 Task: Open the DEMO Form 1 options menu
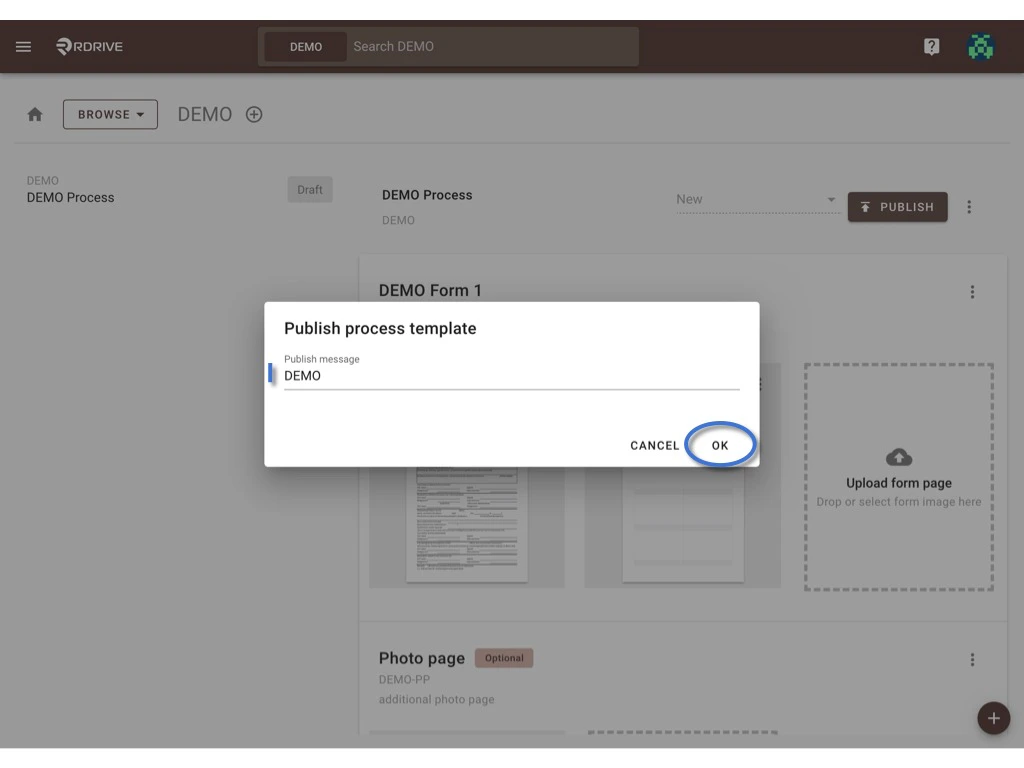coord(972,291)
